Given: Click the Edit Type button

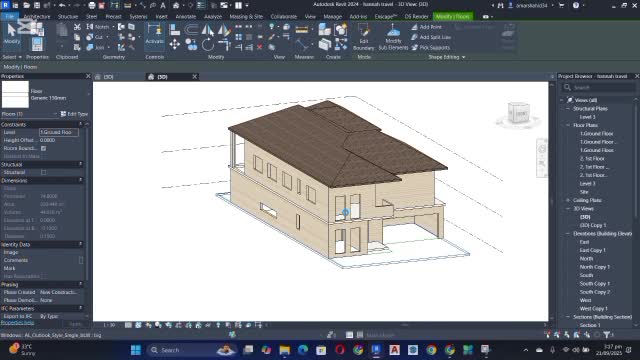Looking at the screenshot, I should click(x=74, y=114).
